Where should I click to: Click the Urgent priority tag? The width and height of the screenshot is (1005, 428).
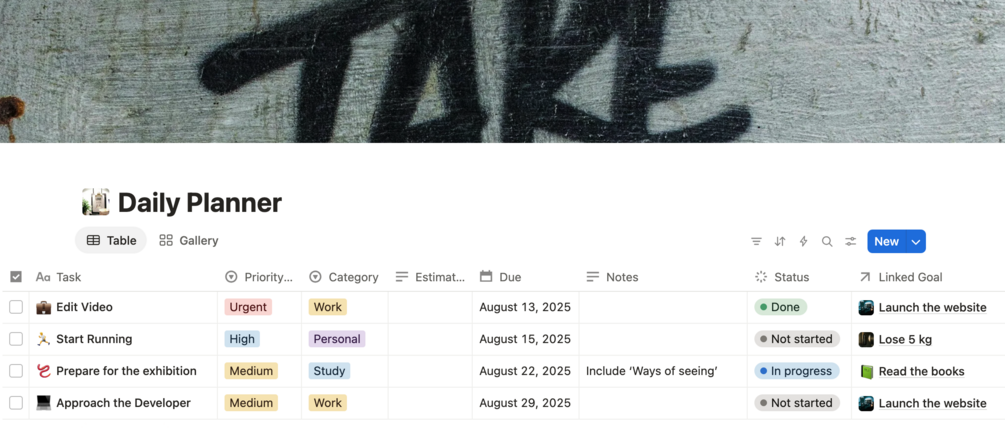coord(248,308)
